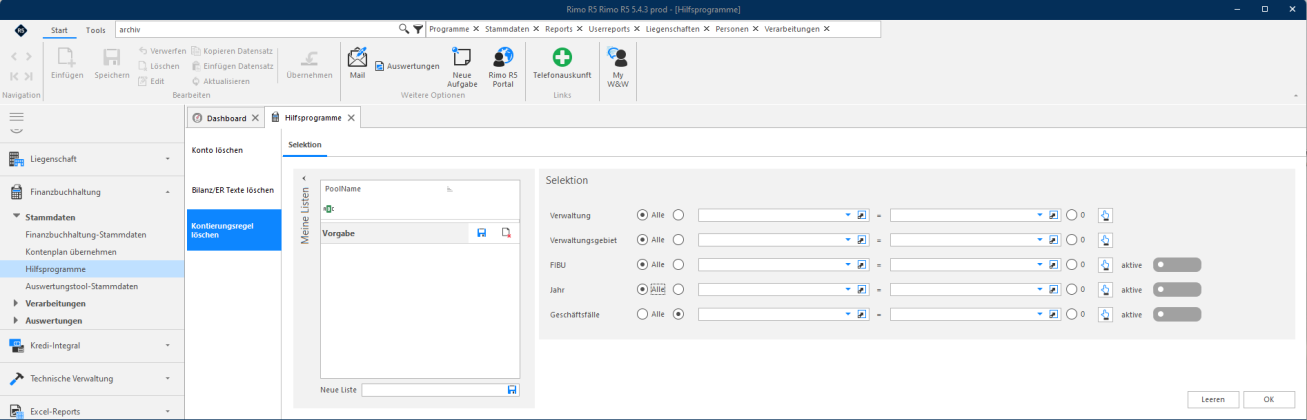Screen dimensions: 1307x420
Task: Create a Neue Aufgabe
Action: (462, 68)
